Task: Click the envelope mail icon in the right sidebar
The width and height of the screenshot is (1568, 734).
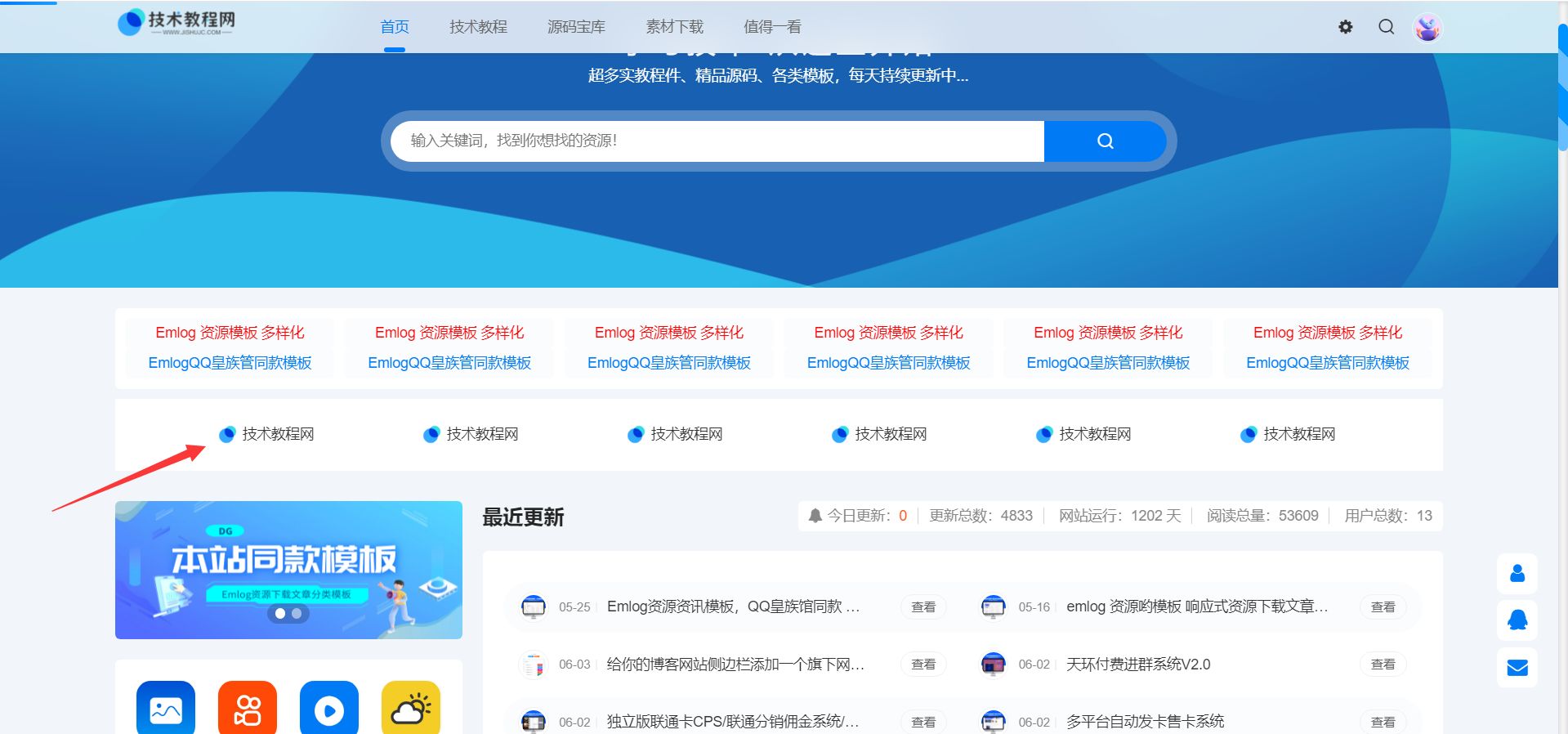Action: coord(1517,668)
